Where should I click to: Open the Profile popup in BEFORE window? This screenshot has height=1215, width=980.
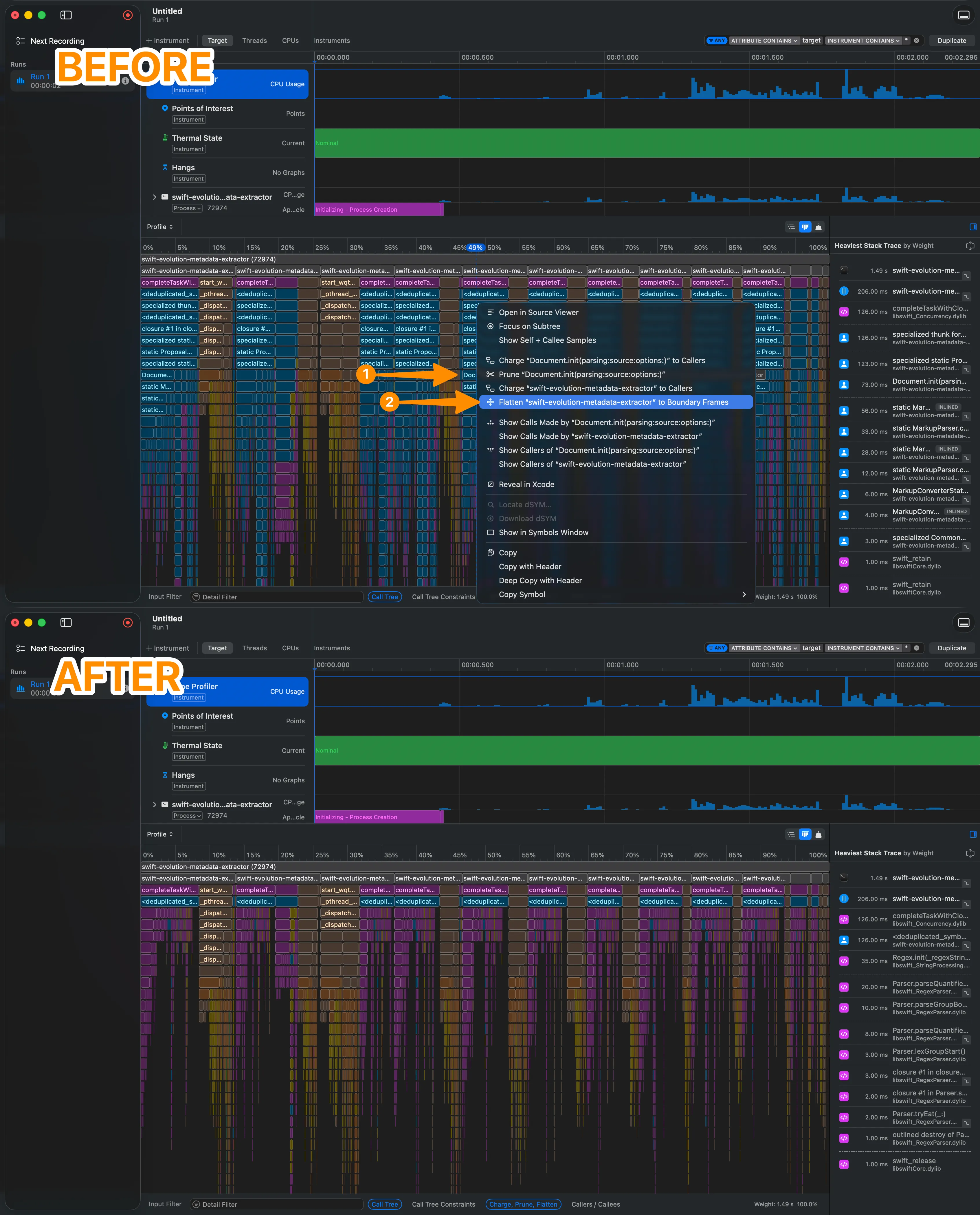(x=160, y=226)
